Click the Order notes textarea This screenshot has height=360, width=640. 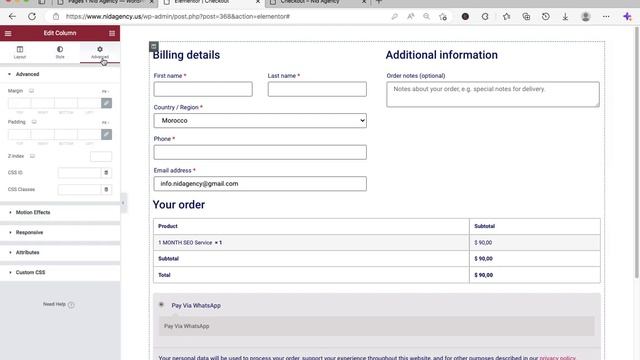(493, 94)
